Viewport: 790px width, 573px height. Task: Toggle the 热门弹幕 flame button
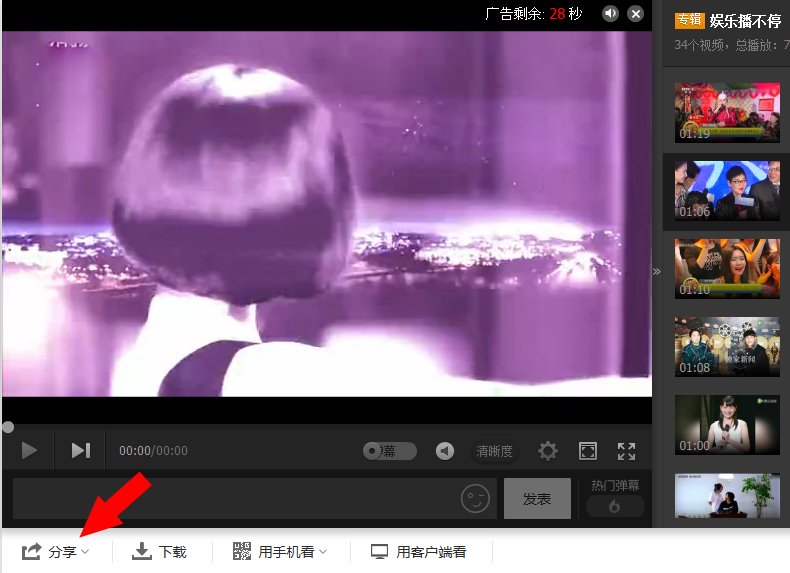[615, 507]
